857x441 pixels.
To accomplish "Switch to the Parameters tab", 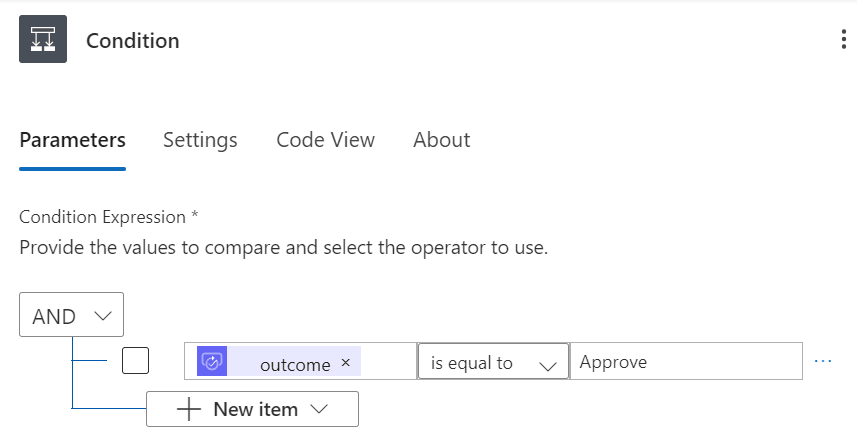I will [72, 140].
